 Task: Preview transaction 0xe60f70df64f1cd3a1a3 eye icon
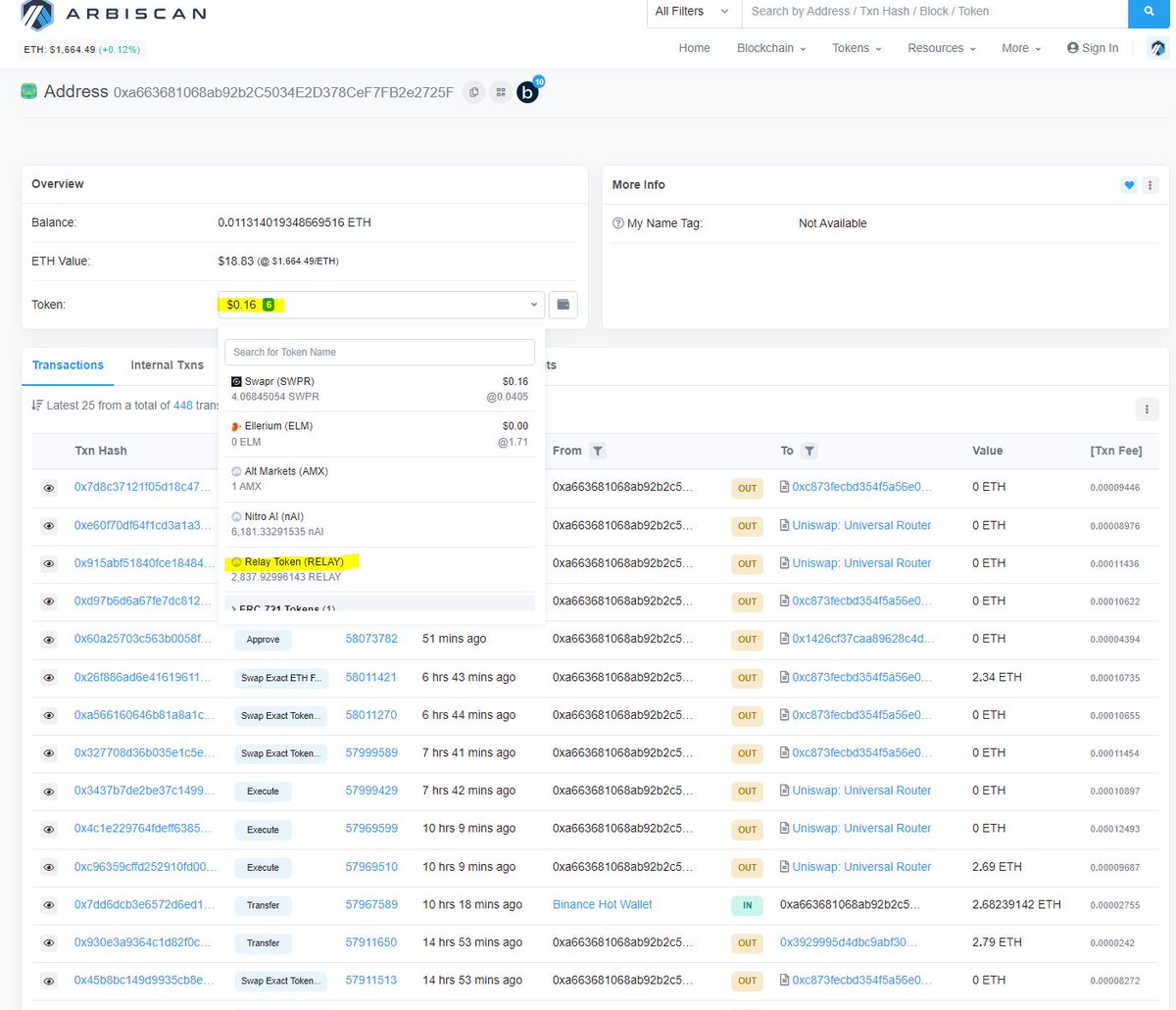coord(49,525)
